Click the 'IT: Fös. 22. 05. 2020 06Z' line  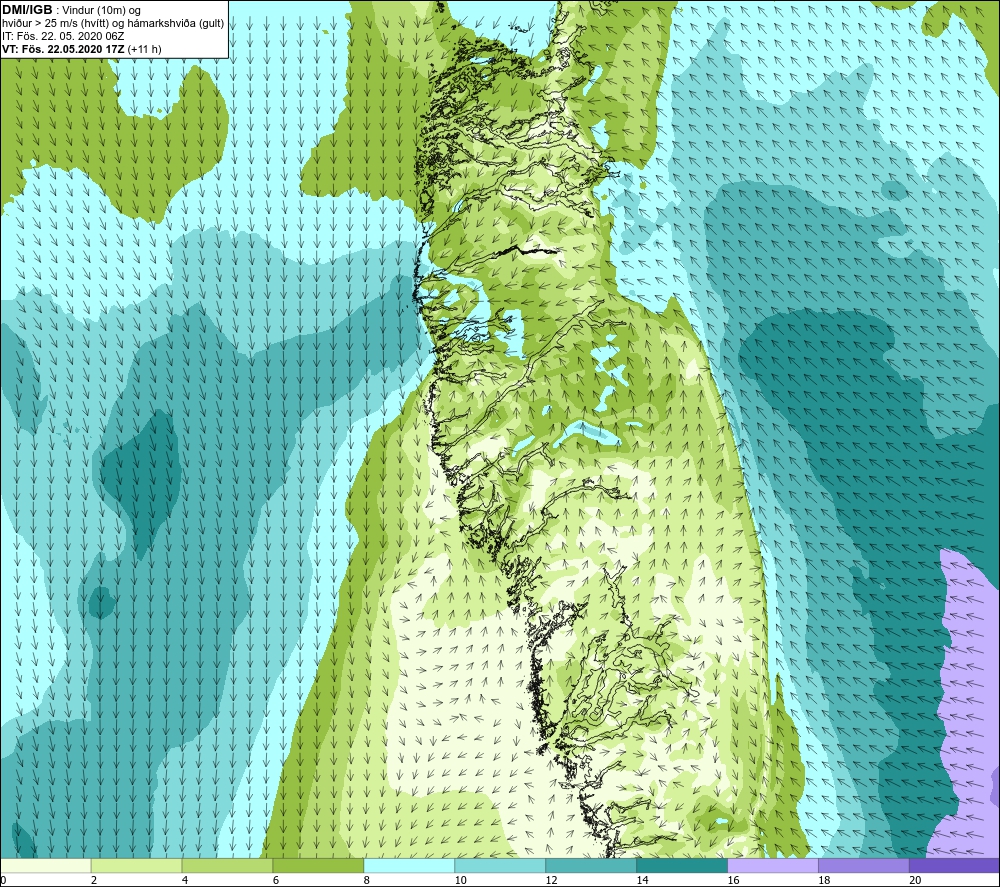click(x=63, y=36)
